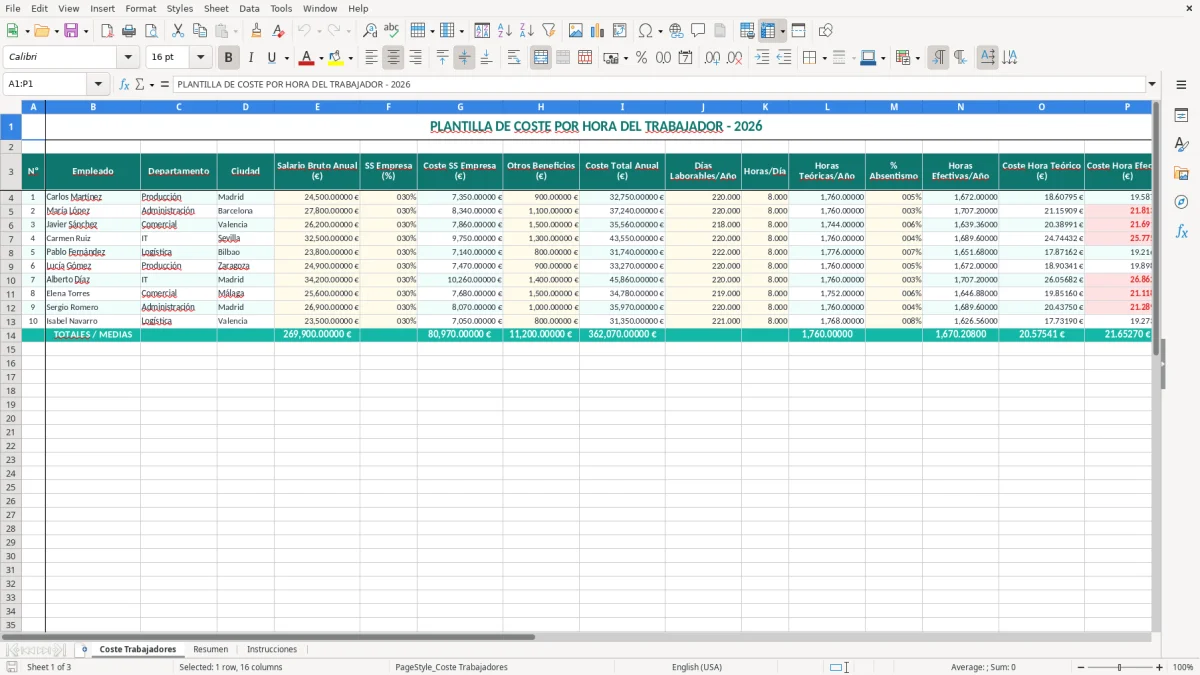This screenshot has height=675, width=1200.
Task: Click English (USA) language status
Action: [x=696, y=667]
